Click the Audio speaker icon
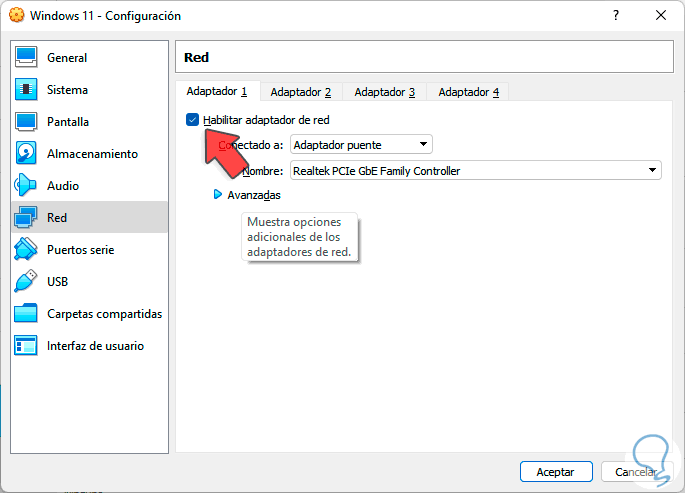Viewport: 685px width, 493px height. tap(26, 186)
